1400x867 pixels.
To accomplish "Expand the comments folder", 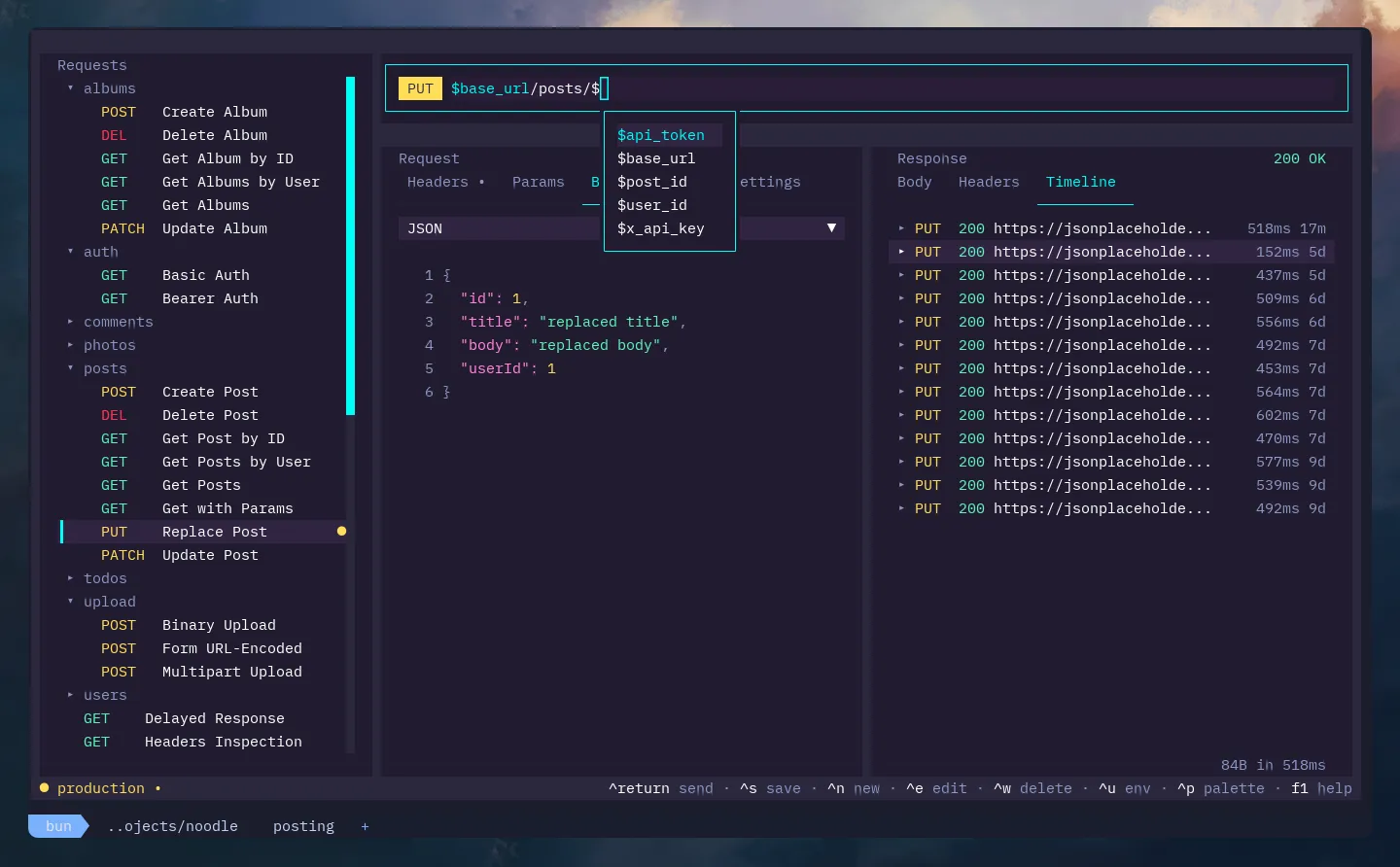I will point(70,322).
